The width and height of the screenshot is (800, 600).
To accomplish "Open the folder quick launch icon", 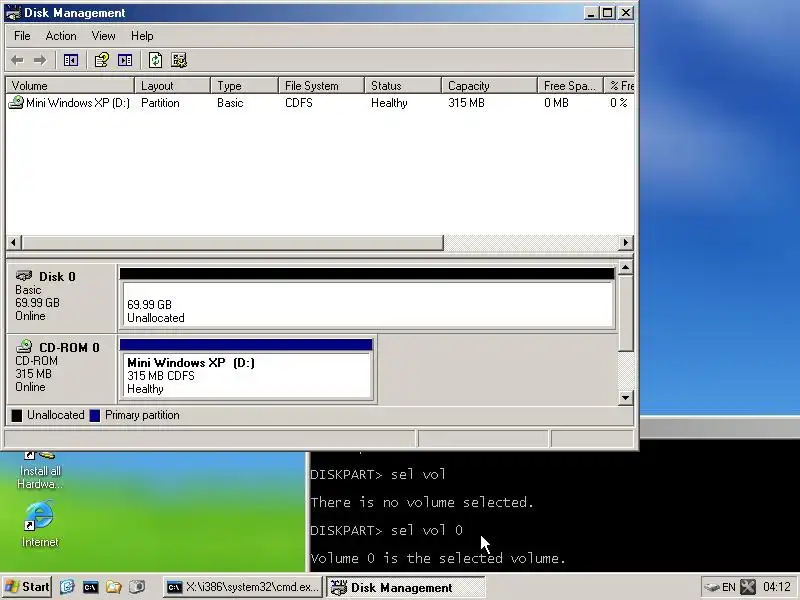I will click(113, 587).
